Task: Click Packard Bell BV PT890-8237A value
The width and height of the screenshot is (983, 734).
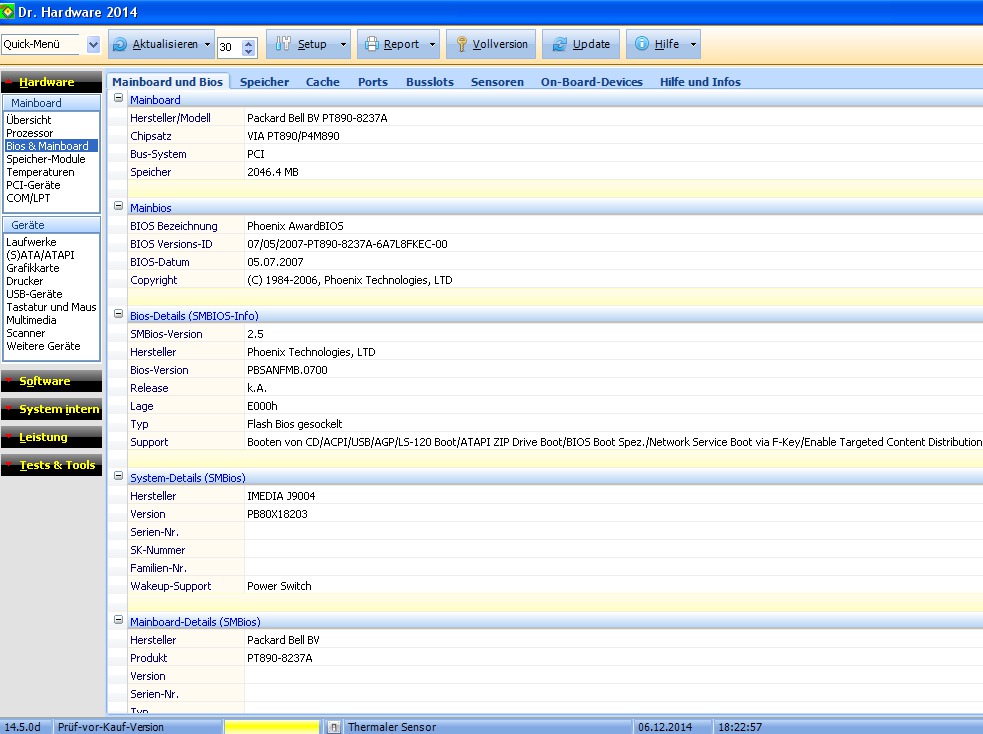Action: [317, 118]
